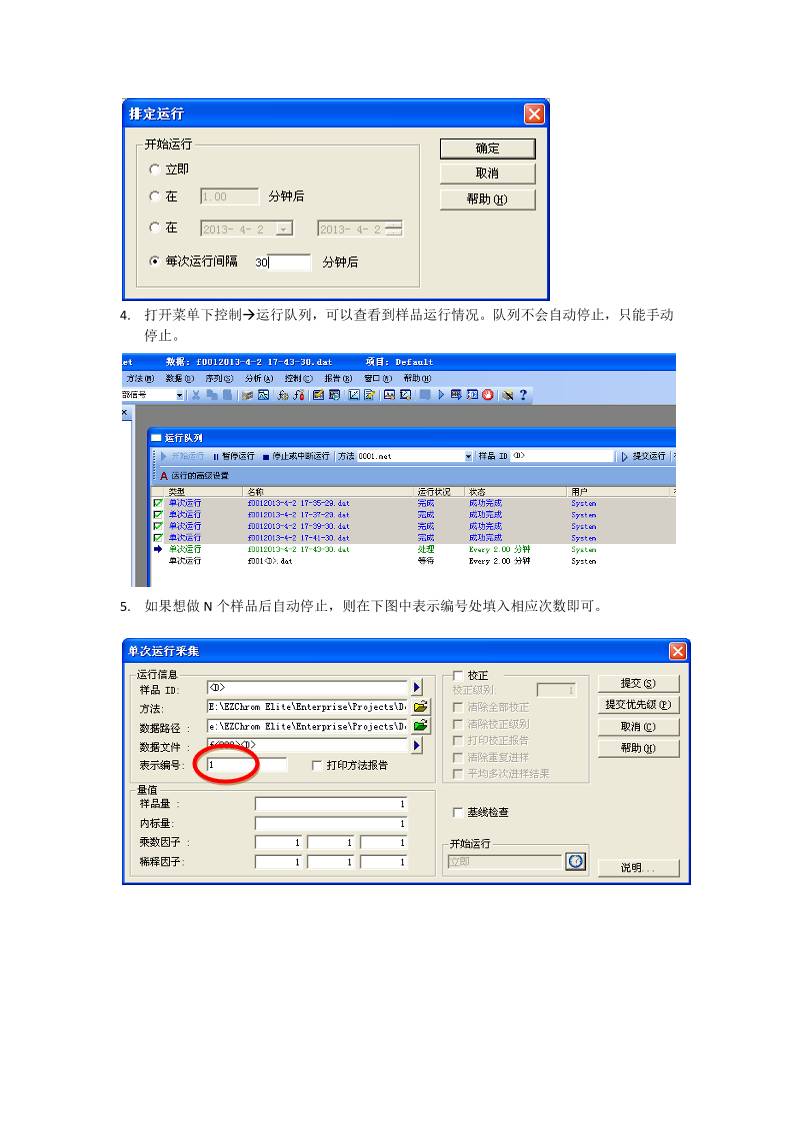The image size is (793, 1122).
Task: Open the signal channel dropdown in the toolbar
Action: 179,395
